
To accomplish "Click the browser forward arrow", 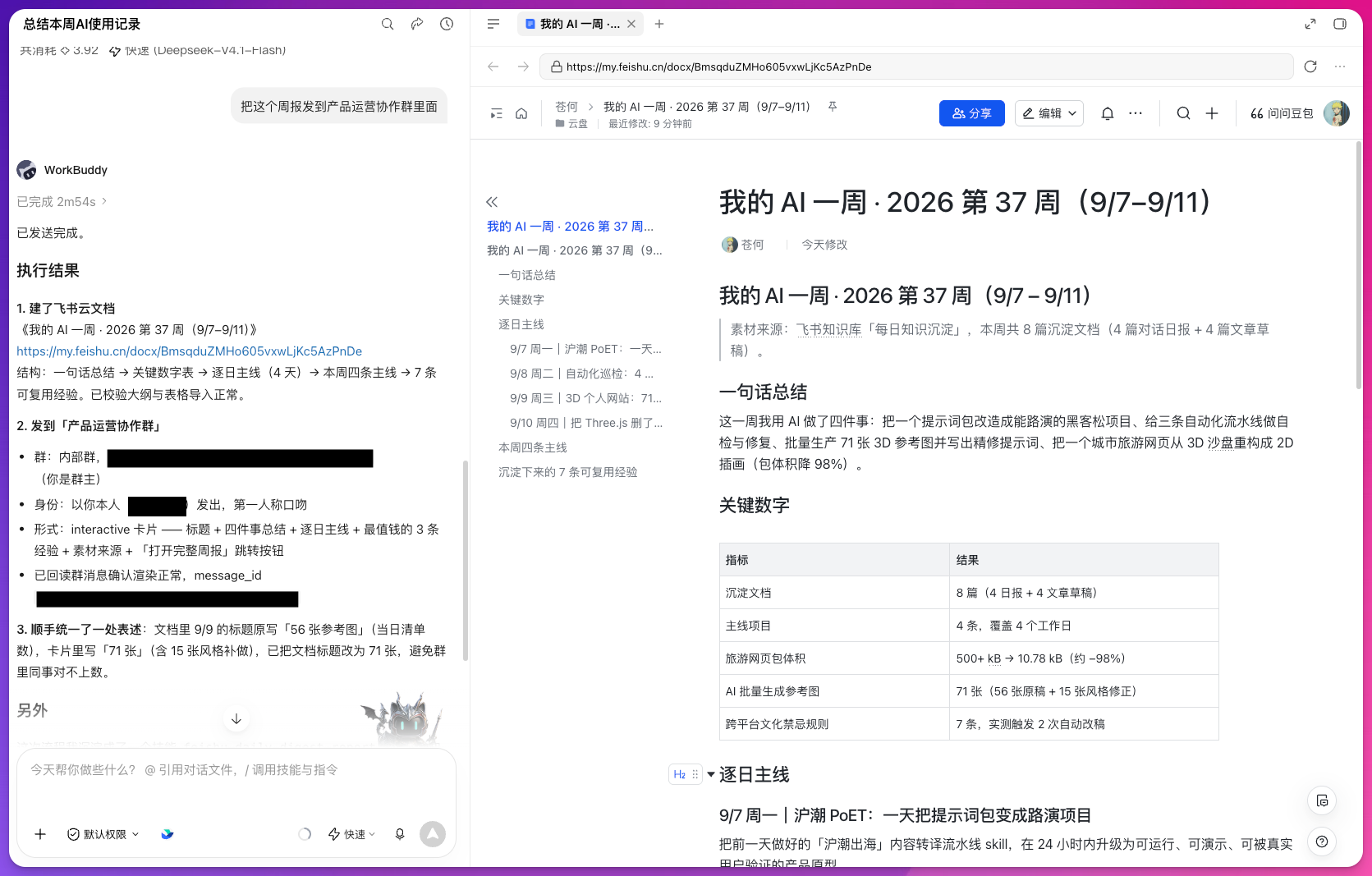I will [x=523, y=67].
